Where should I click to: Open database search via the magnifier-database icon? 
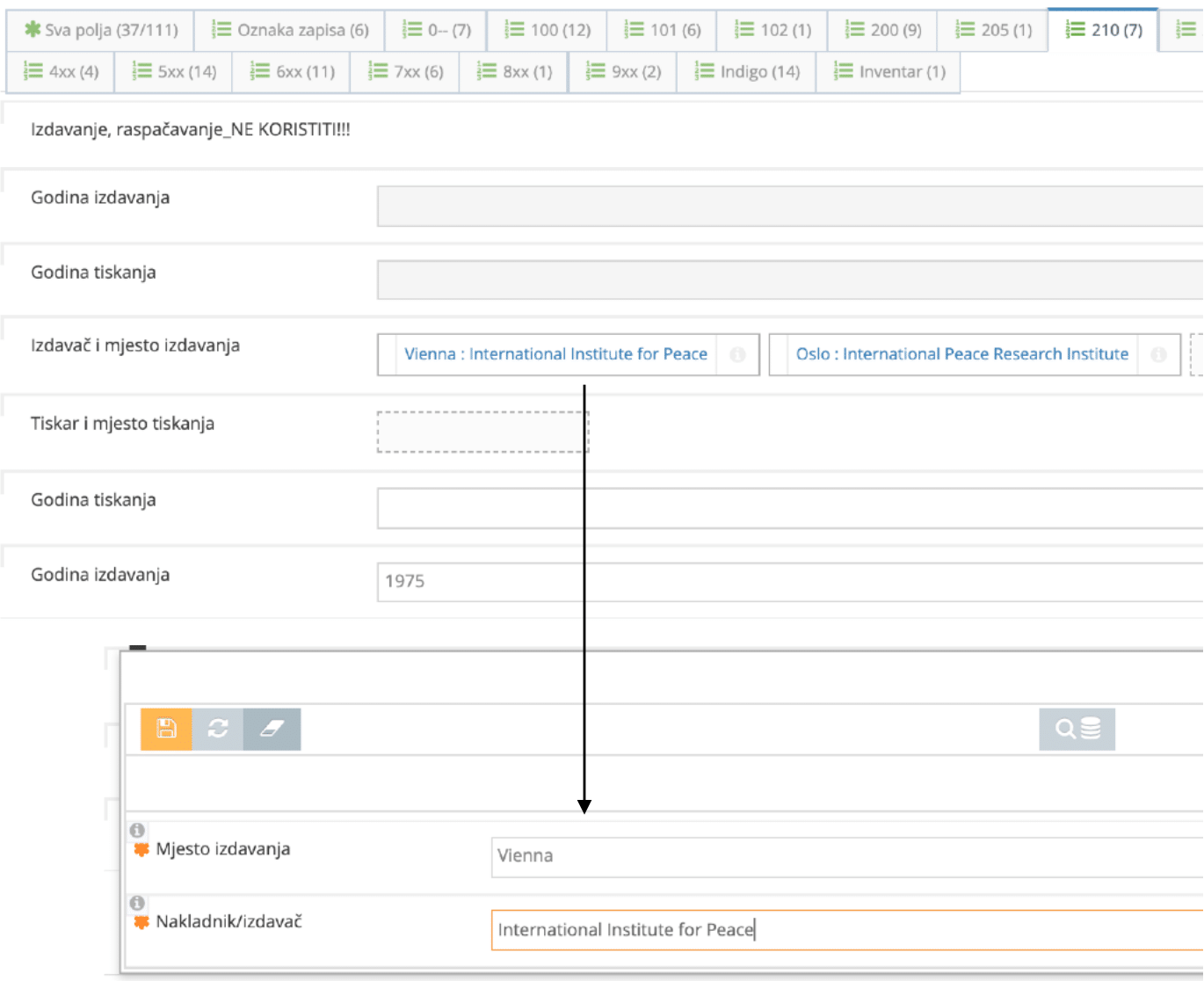[x=1076, y=729]
